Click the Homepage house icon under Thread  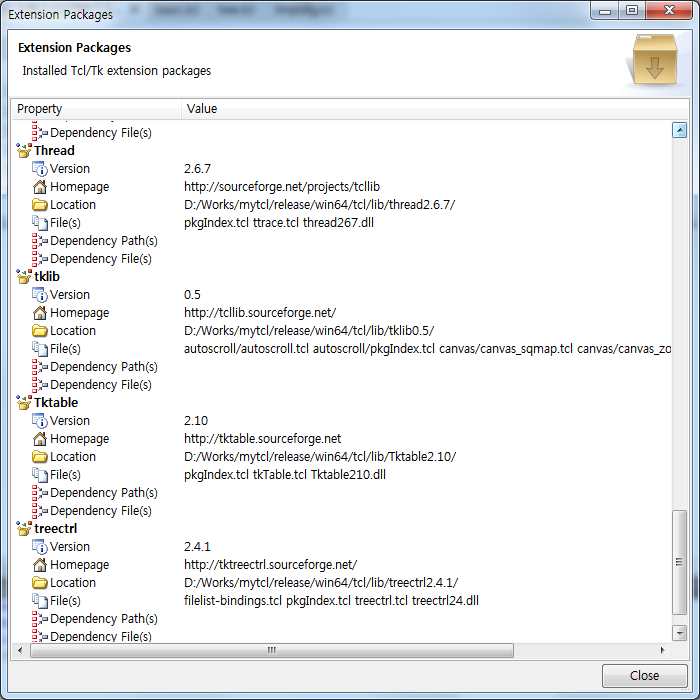40,187
